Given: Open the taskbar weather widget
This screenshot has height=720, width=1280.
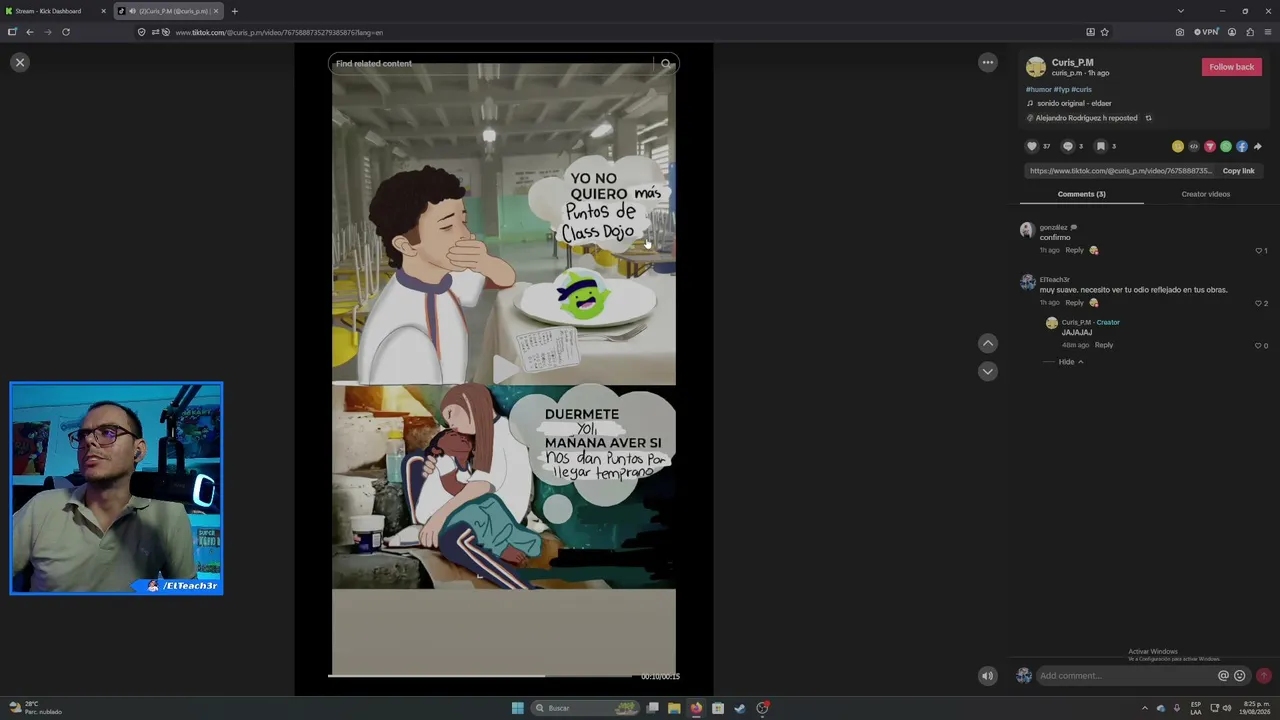Looking at the screenshot, I should point(34,708).
